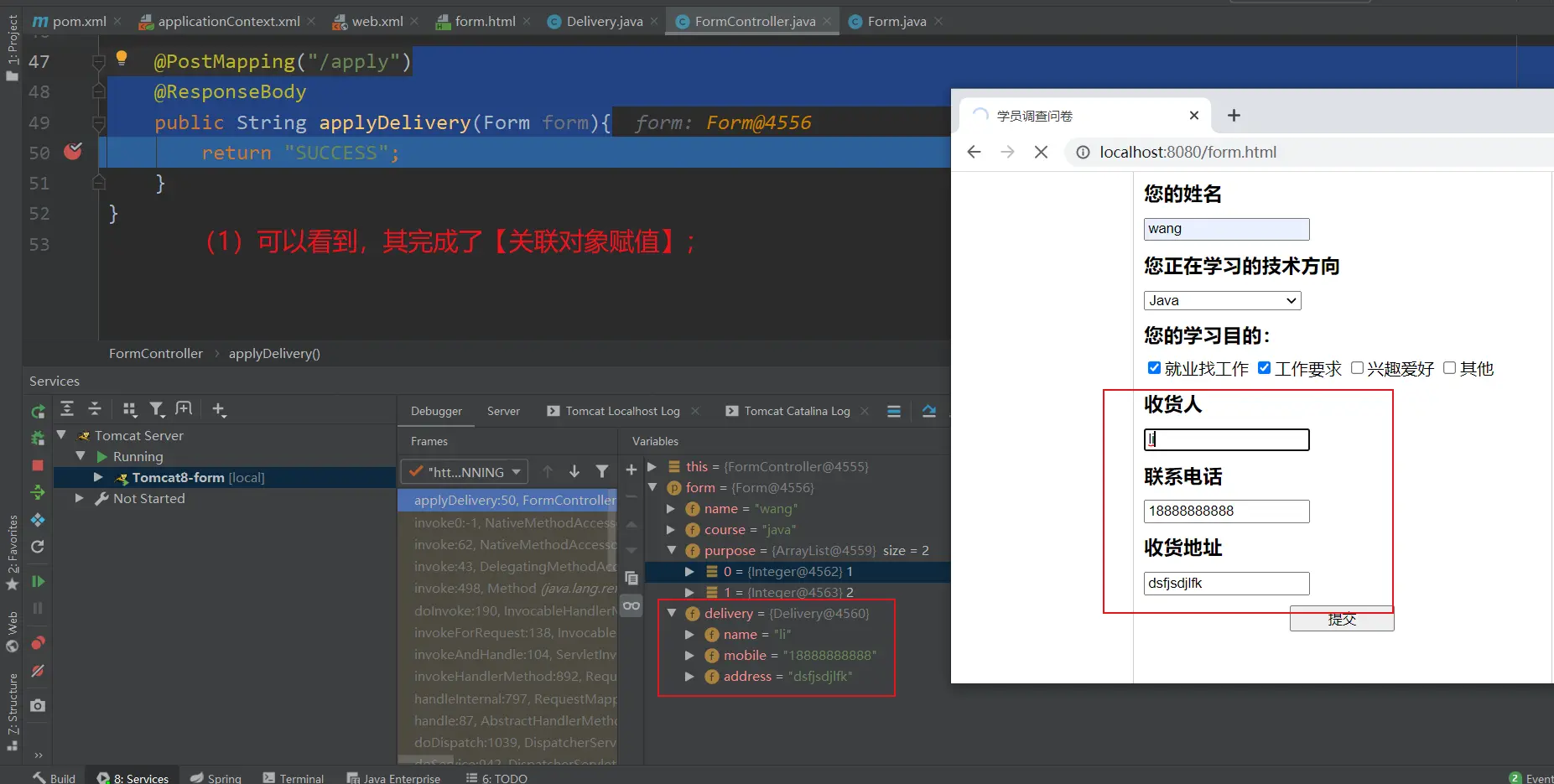The width and height of the screenshot is (1554, 784).
Task: Click the New Watch plus icon
Action: (631, 470)
